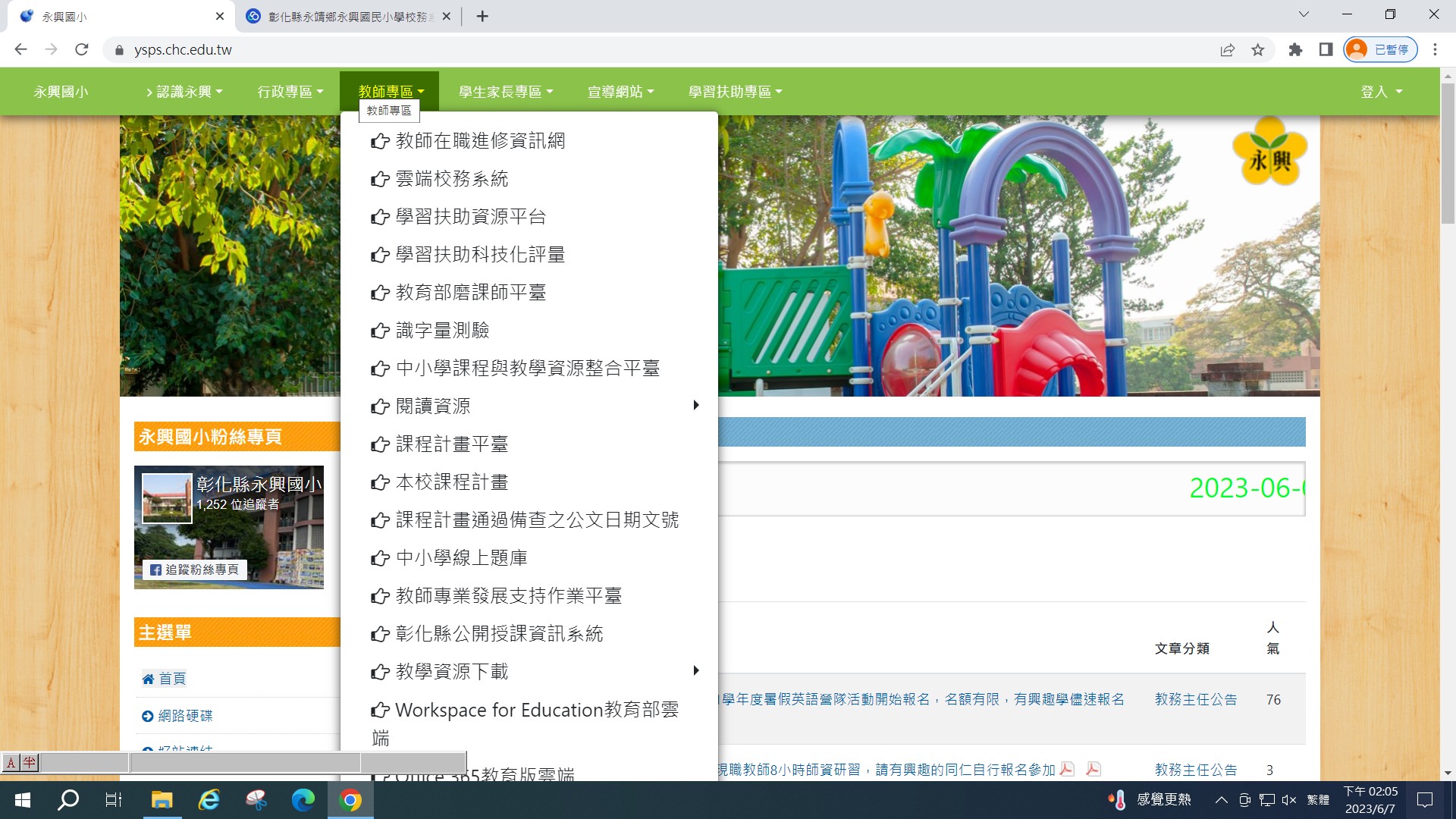This screenshot has height=819, width=1456.
Task: Open the Windows Start menu
Action: click(x=23, y=800)
